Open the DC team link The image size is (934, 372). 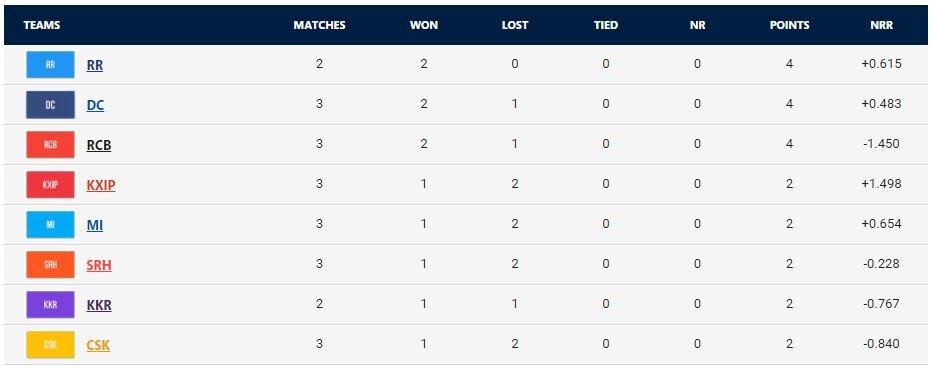coord(95,105)
